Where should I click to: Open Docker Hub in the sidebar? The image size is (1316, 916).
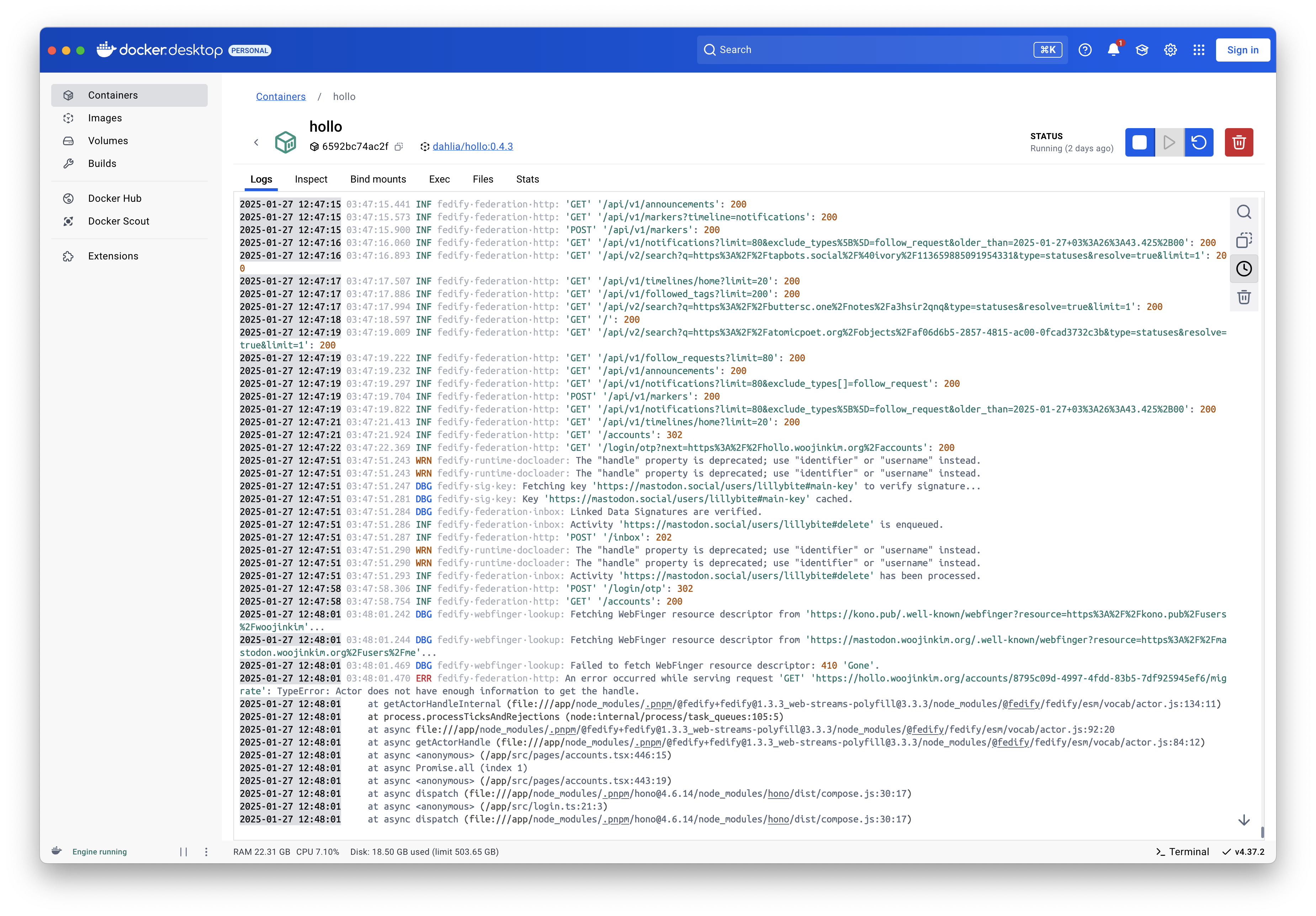(x=129, y=199)
